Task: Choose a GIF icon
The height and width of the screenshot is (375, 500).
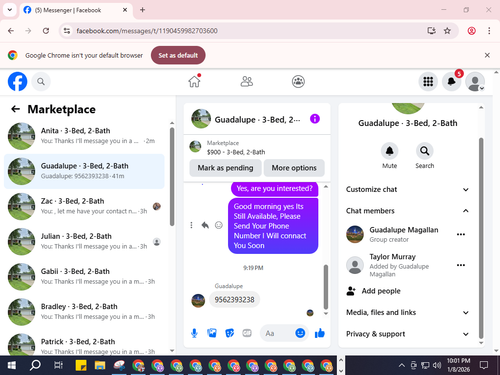Action: click(247, 333)
